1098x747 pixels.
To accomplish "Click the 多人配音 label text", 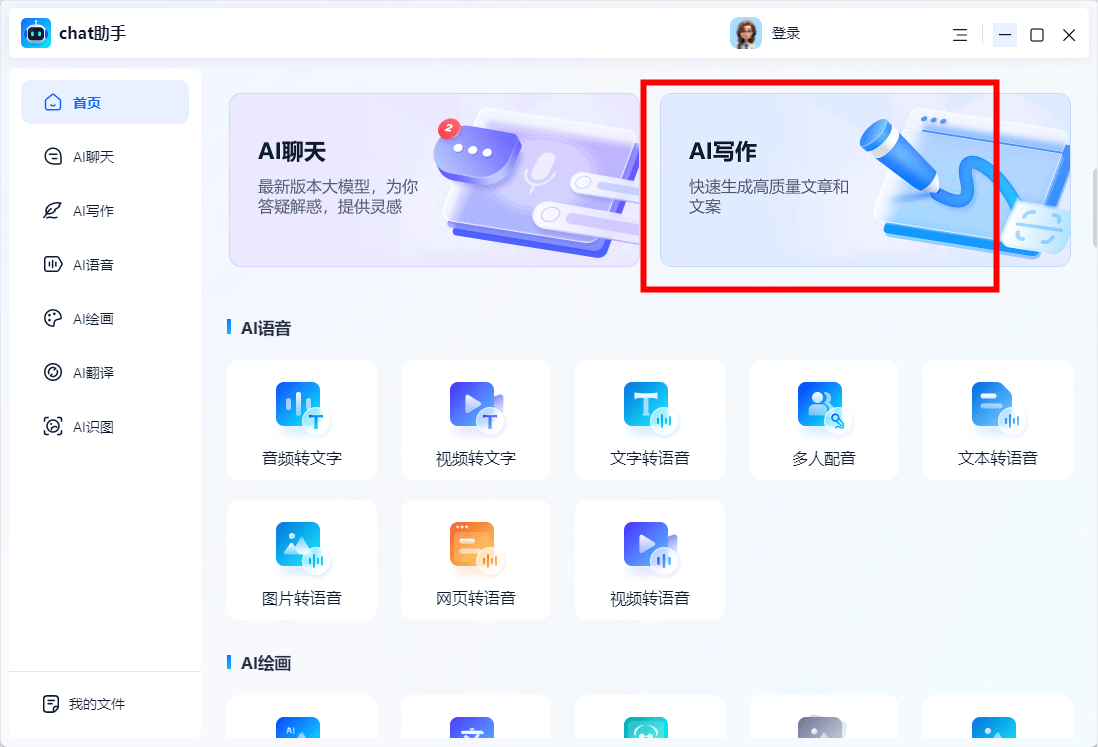I will (824, 459).
